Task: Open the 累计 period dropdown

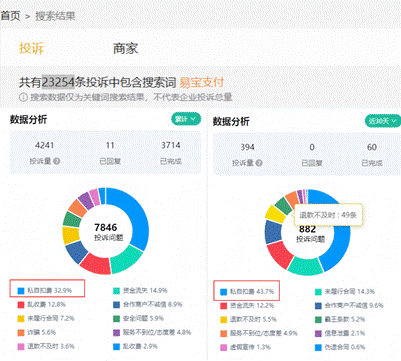Action: click(x=186, y=119)
